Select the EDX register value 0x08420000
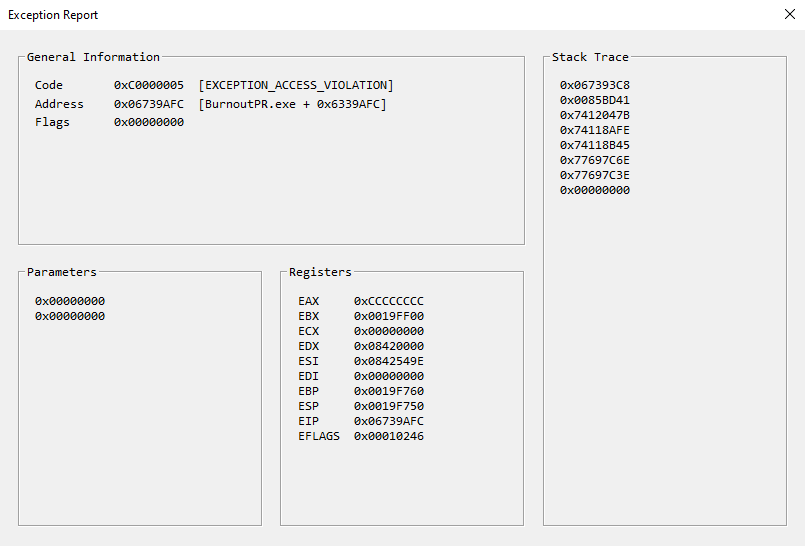Viewport: 805px width, 546px height. (388, 347)
